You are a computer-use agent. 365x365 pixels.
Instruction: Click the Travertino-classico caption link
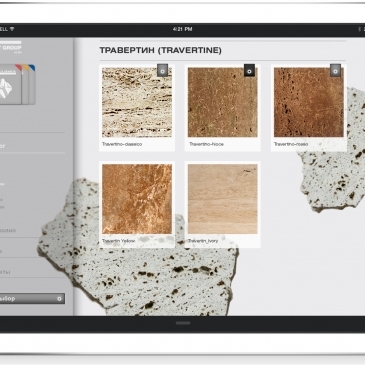tap(122, 144)
